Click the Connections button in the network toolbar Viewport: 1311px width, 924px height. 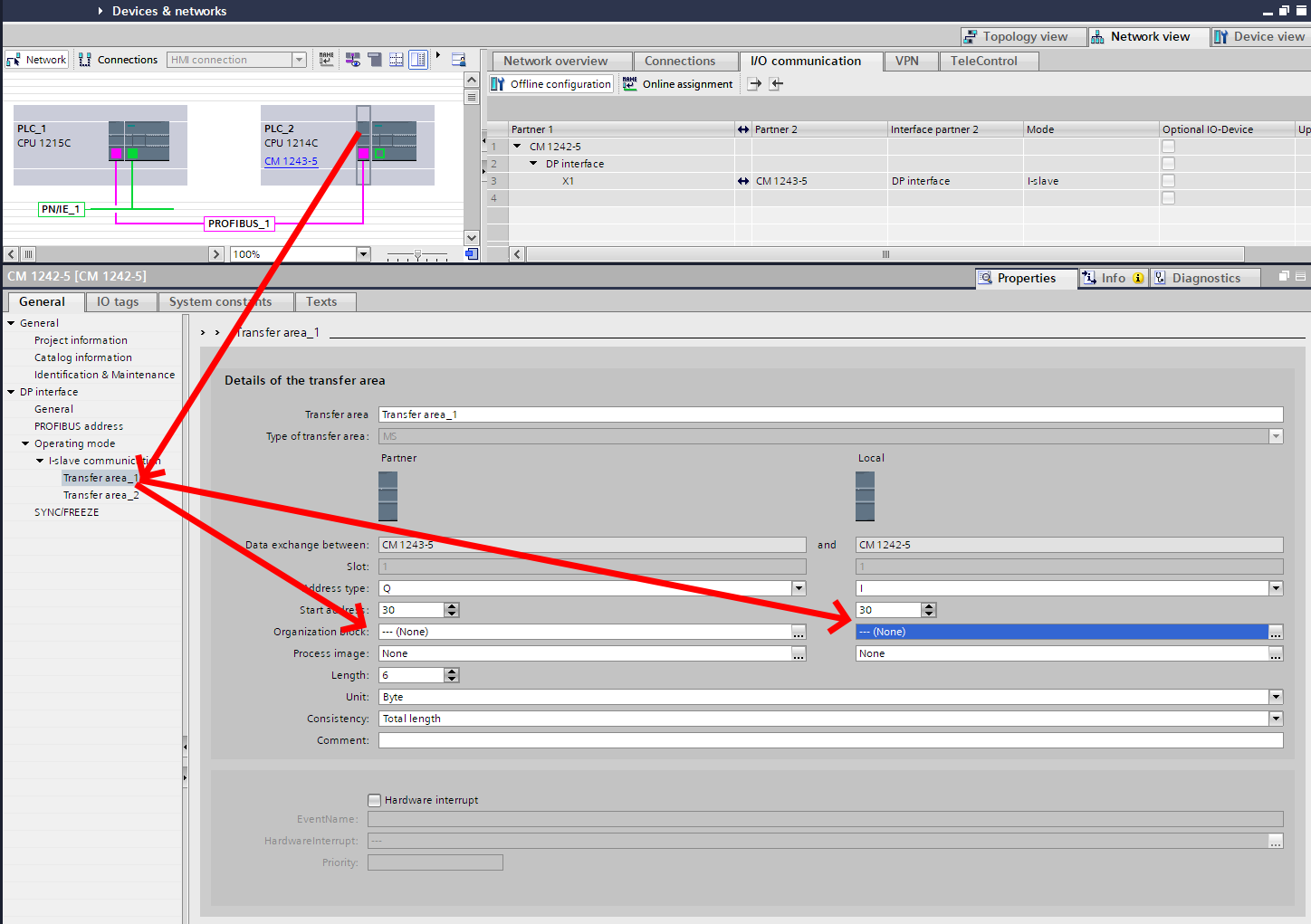pyautogui.click(x=118, y=60)
